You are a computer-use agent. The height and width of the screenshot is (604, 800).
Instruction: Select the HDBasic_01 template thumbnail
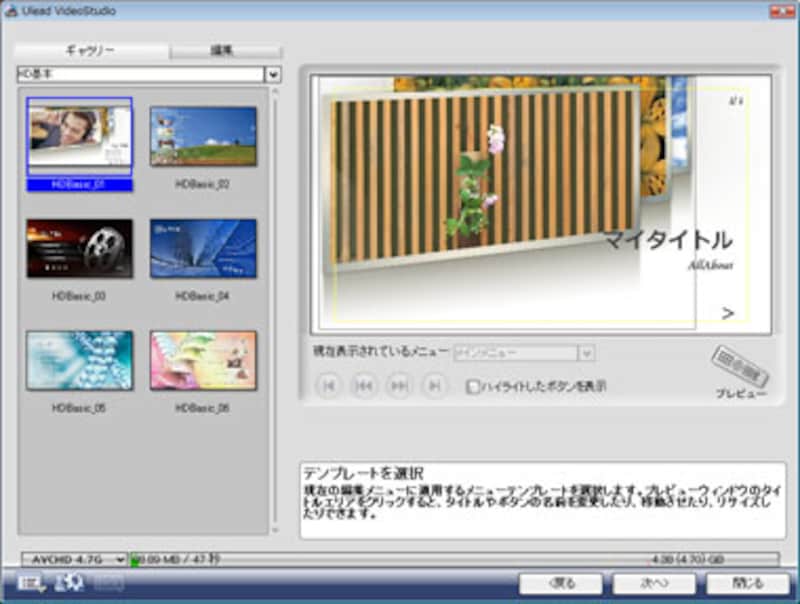click(x=80, y=136)
